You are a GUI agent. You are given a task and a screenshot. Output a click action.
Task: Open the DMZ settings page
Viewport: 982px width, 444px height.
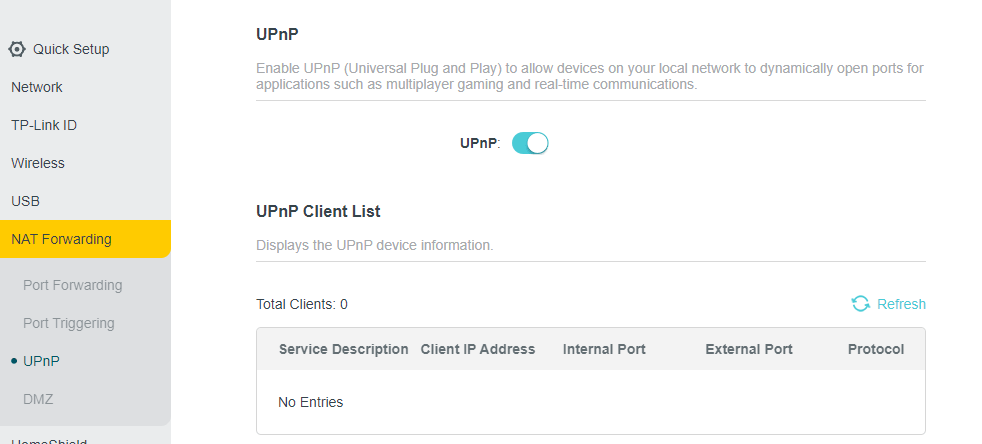coord(38,399)
